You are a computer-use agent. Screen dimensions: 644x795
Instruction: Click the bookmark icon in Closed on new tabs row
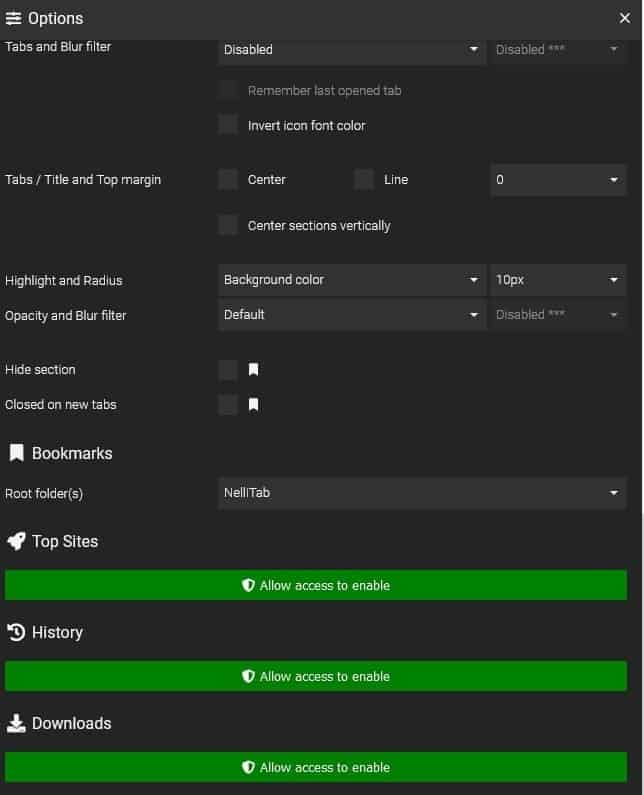254,405
